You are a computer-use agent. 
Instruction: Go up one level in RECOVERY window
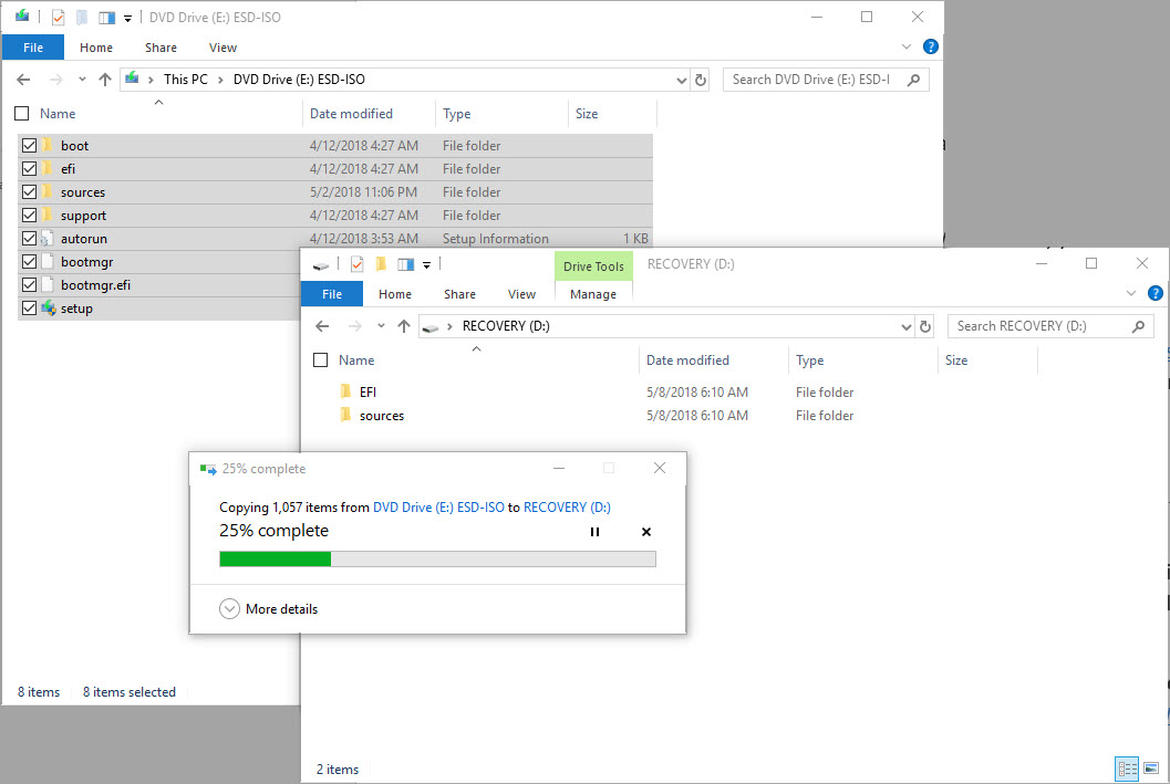click(404, 326)
